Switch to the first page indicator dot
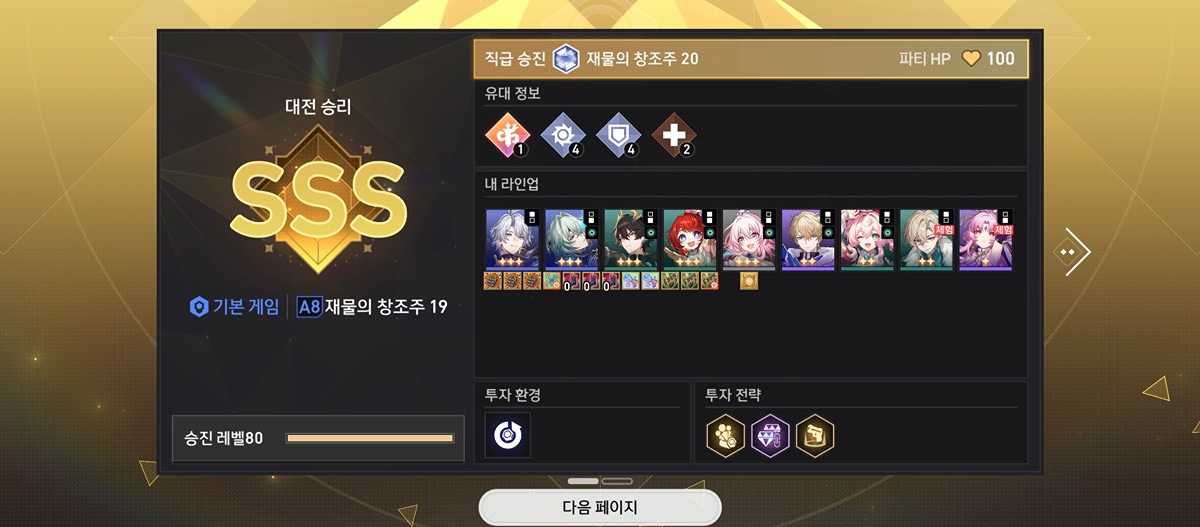1200x527 pixels. (x=583, y=481)
